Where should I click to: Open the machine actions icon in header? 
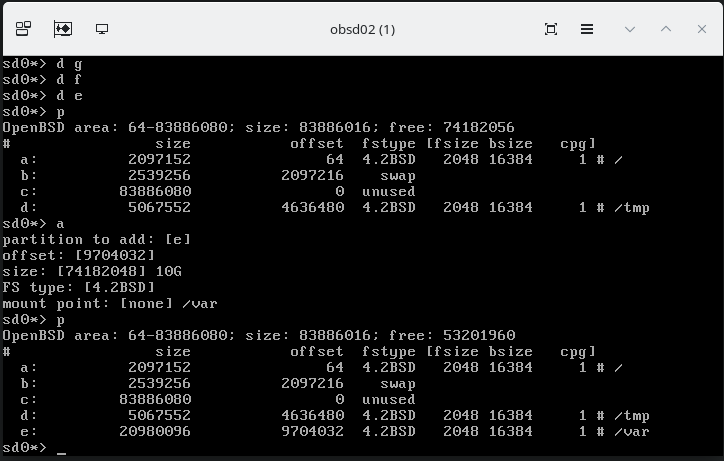(23, 29)
